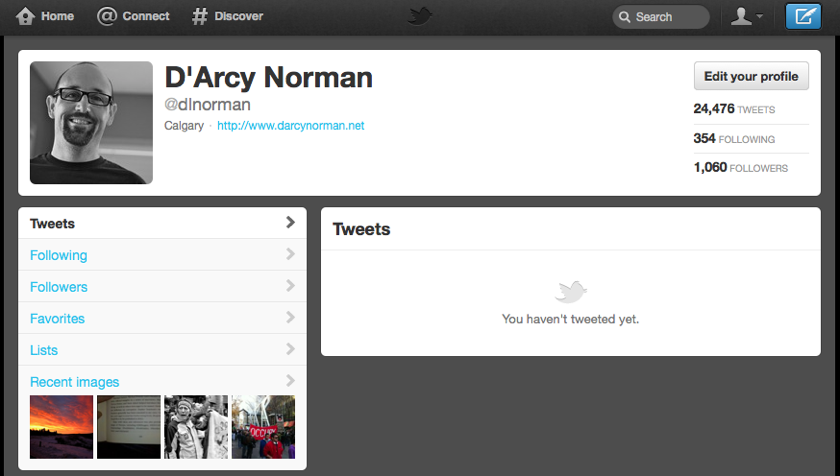
Task: Click the Calgary location text
Action: tap(184, 126)
